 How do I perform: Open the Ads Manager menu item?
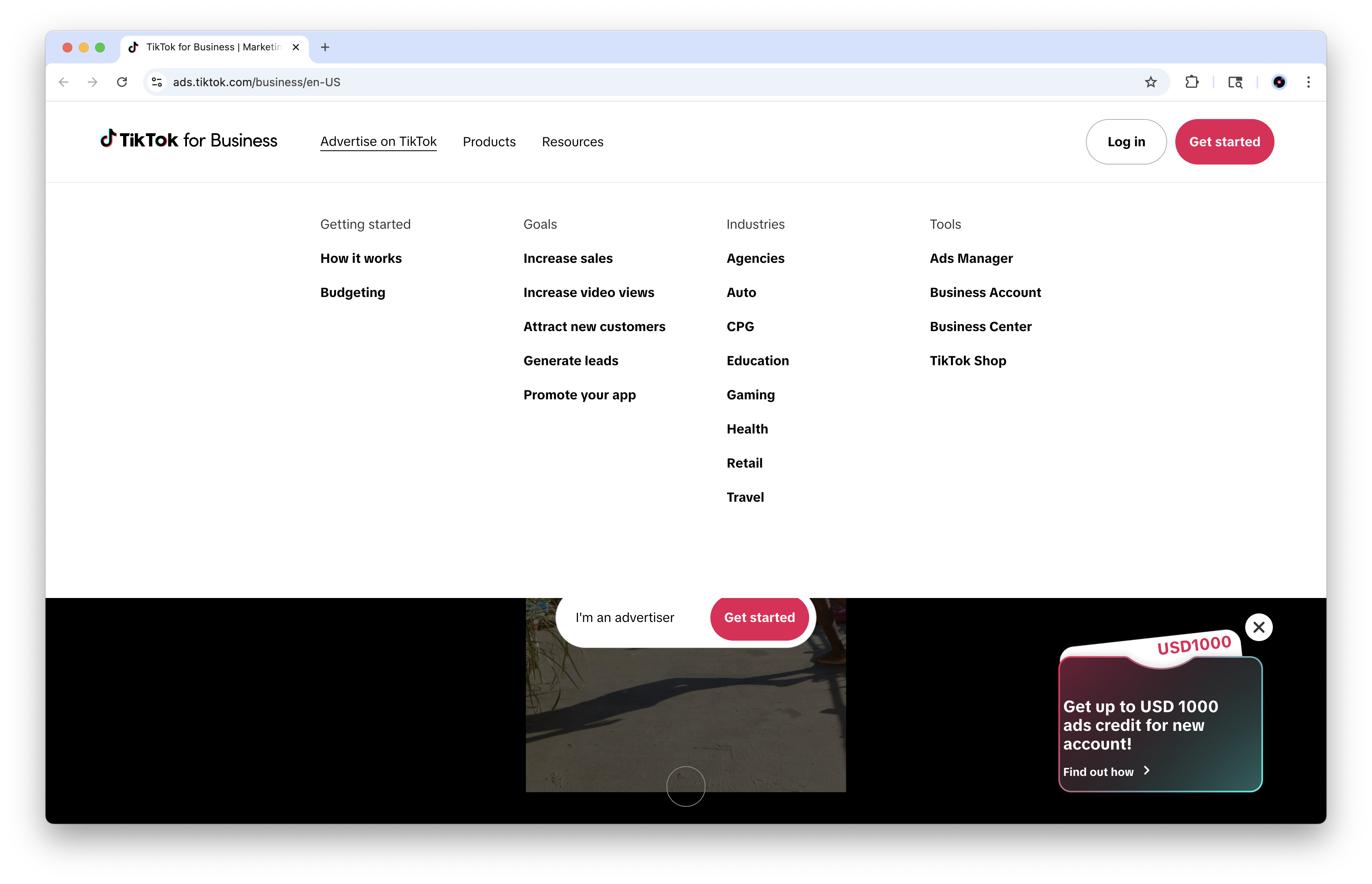click(x=971, y=258)
